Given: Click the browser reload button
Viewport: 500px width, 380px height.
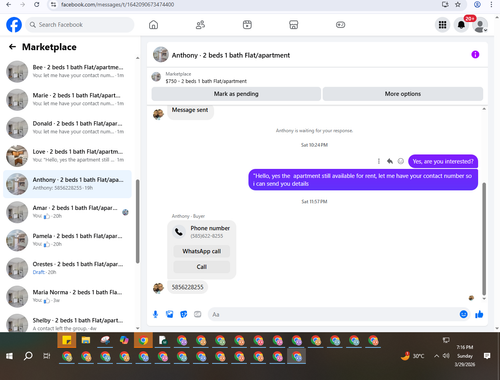Looking at the screenshot, I should coord(37,5).
